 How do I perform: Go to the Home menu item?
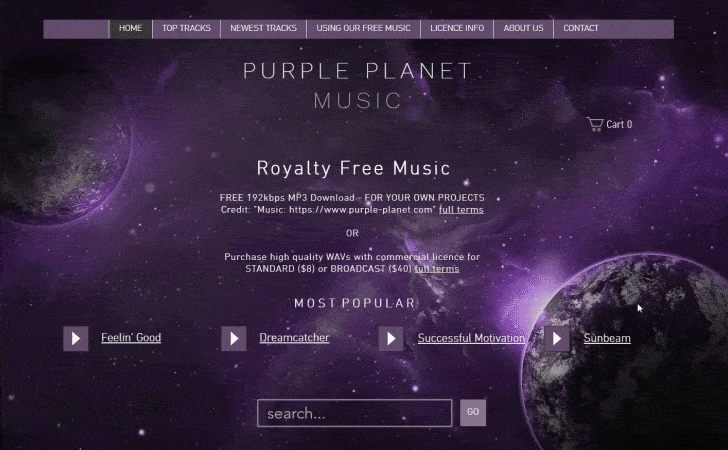130,29
